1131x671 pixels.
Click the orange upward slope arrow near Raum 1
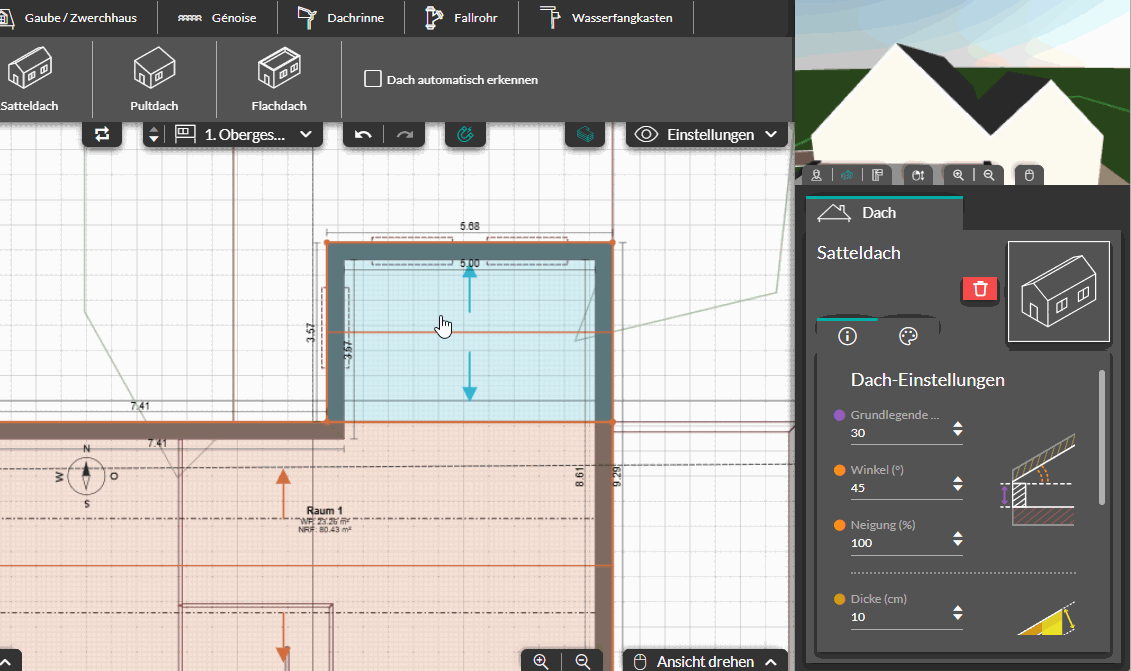pos(283,494)
